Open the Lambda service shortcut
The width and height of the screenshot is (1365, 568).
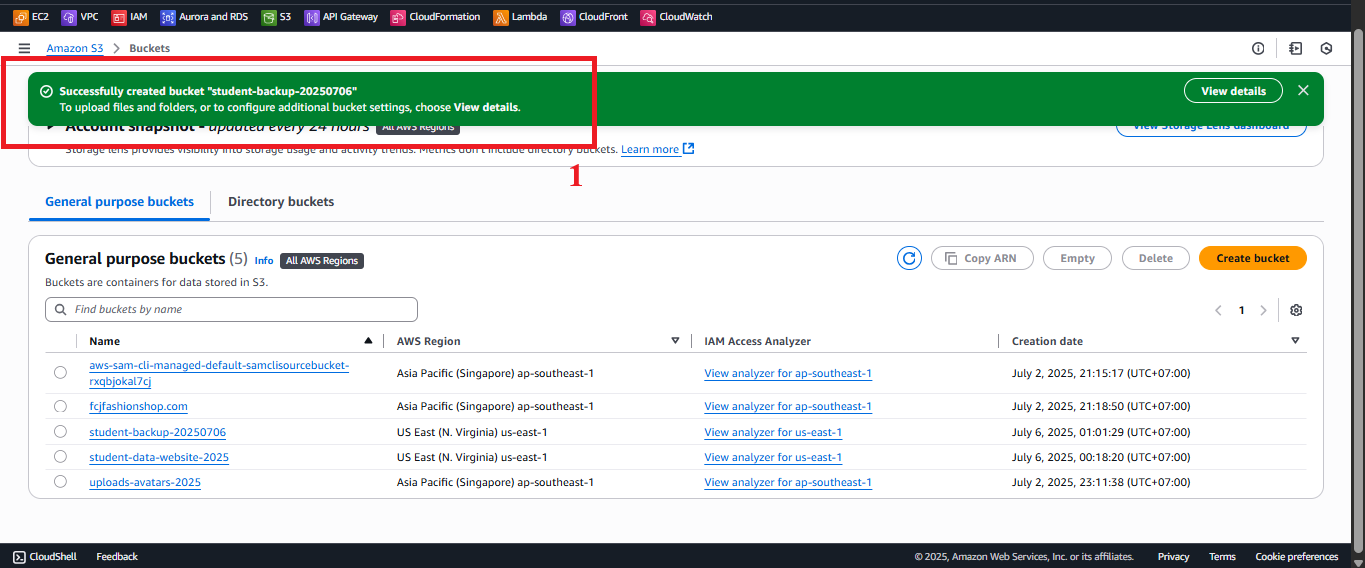(x=520, y=17)
